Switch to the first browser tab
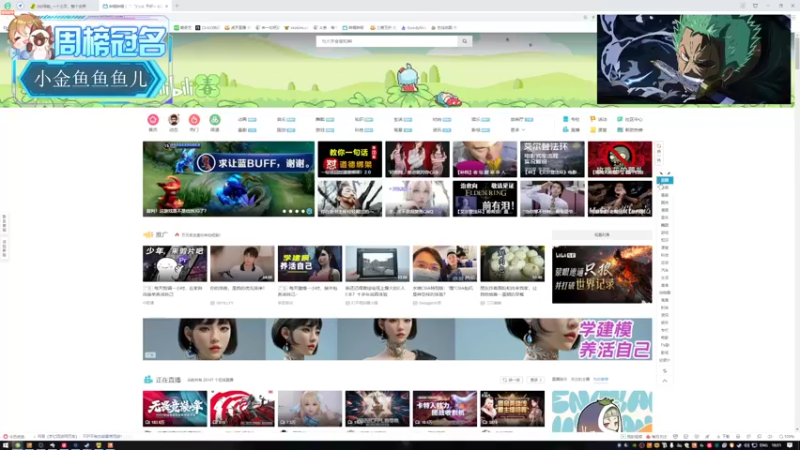 click(61, 6)
